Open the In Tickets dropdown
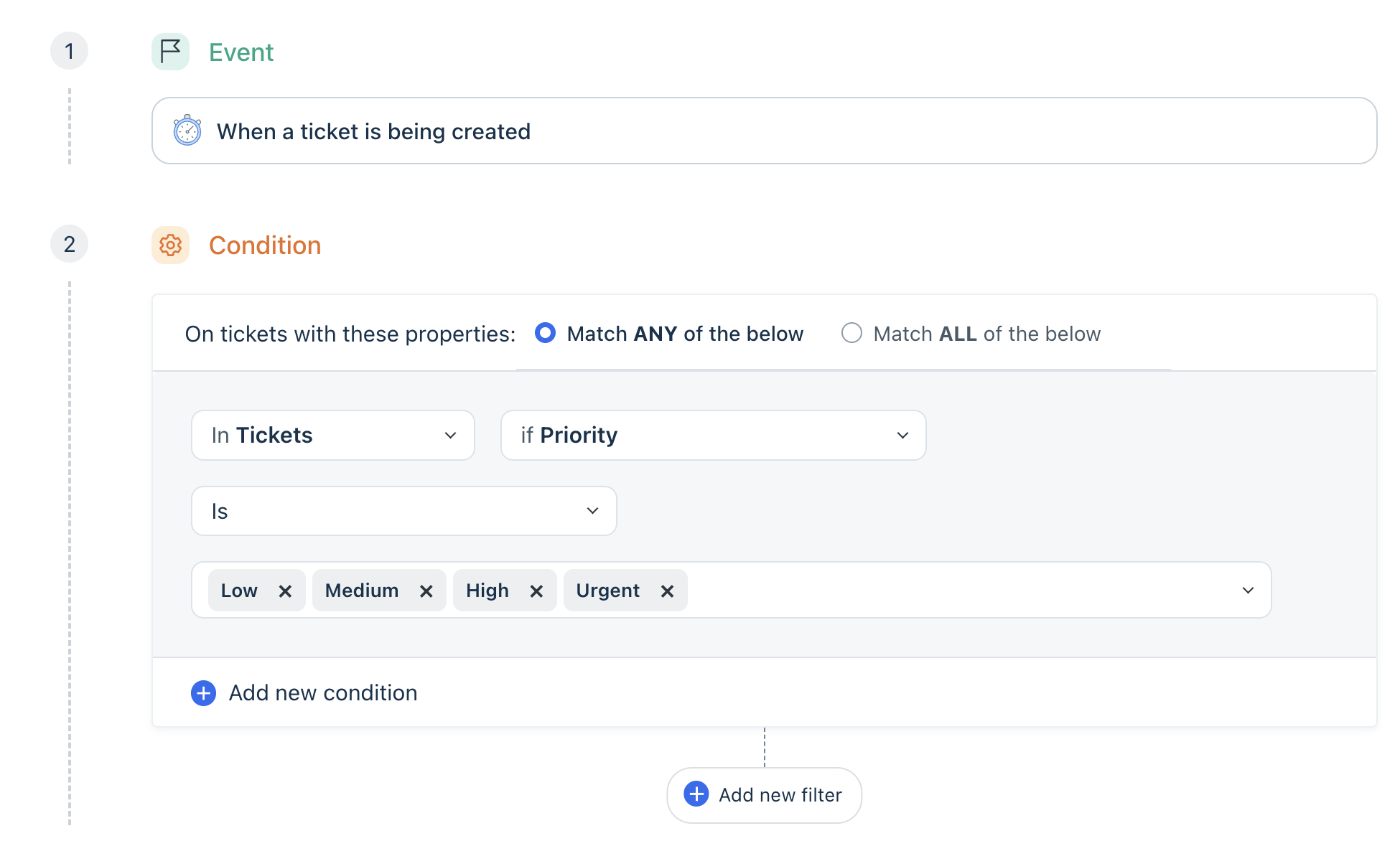The image size is (1400, 841). coord(333,436)
